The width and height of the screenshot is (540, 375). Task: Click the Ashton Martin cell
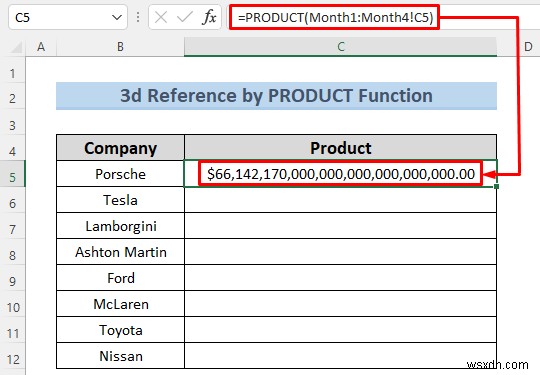pyautogui.click(x=120, y=252)
